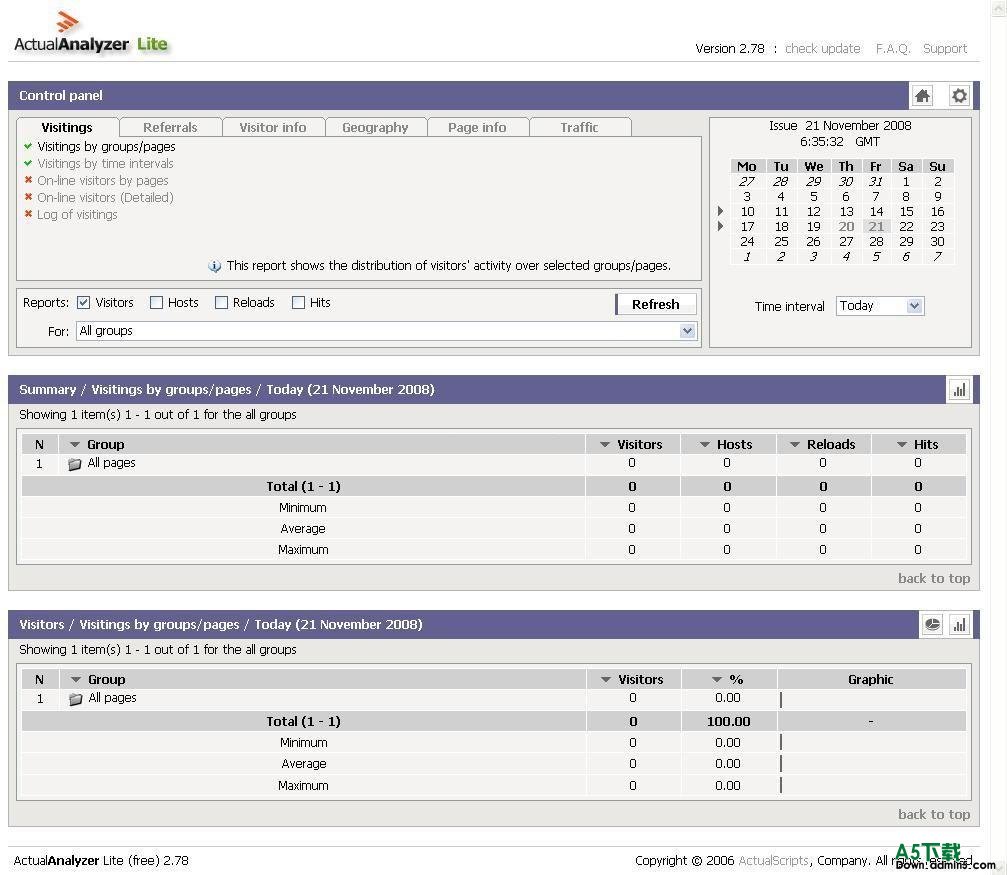Sort Summary table by Visitors arrow

tap(604, 445)
